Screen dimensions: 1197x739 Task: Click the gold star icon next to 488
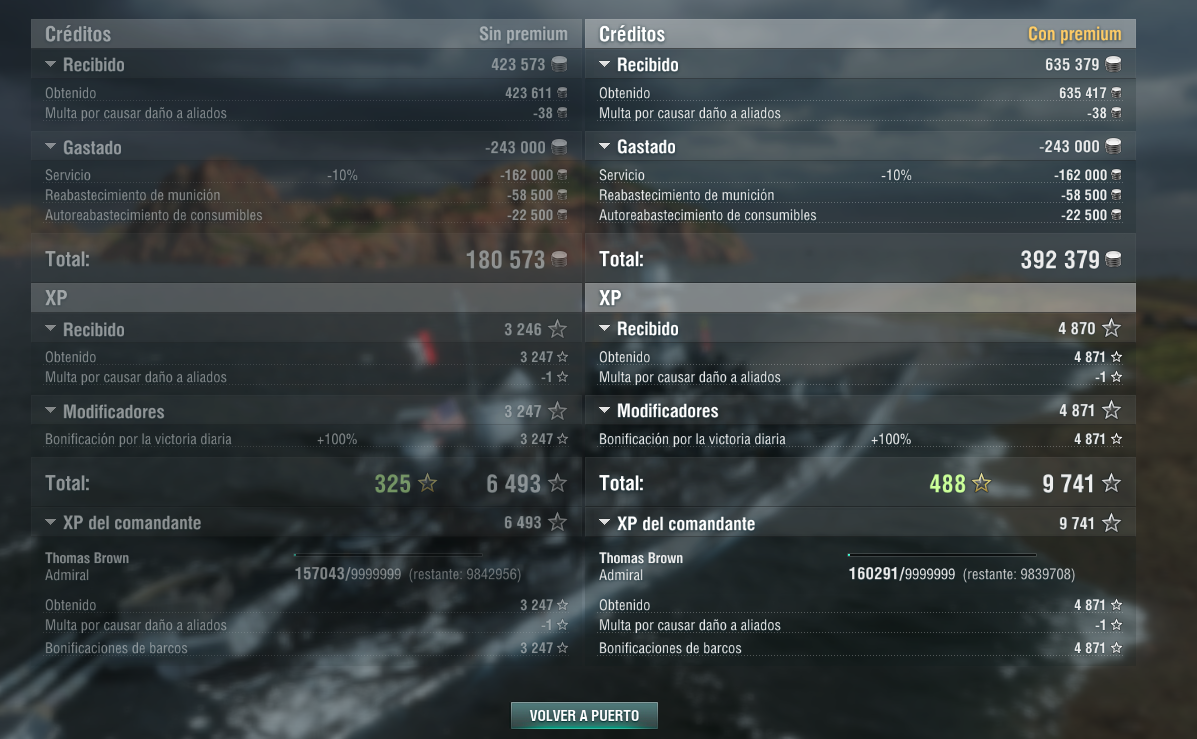pos(982,483)
